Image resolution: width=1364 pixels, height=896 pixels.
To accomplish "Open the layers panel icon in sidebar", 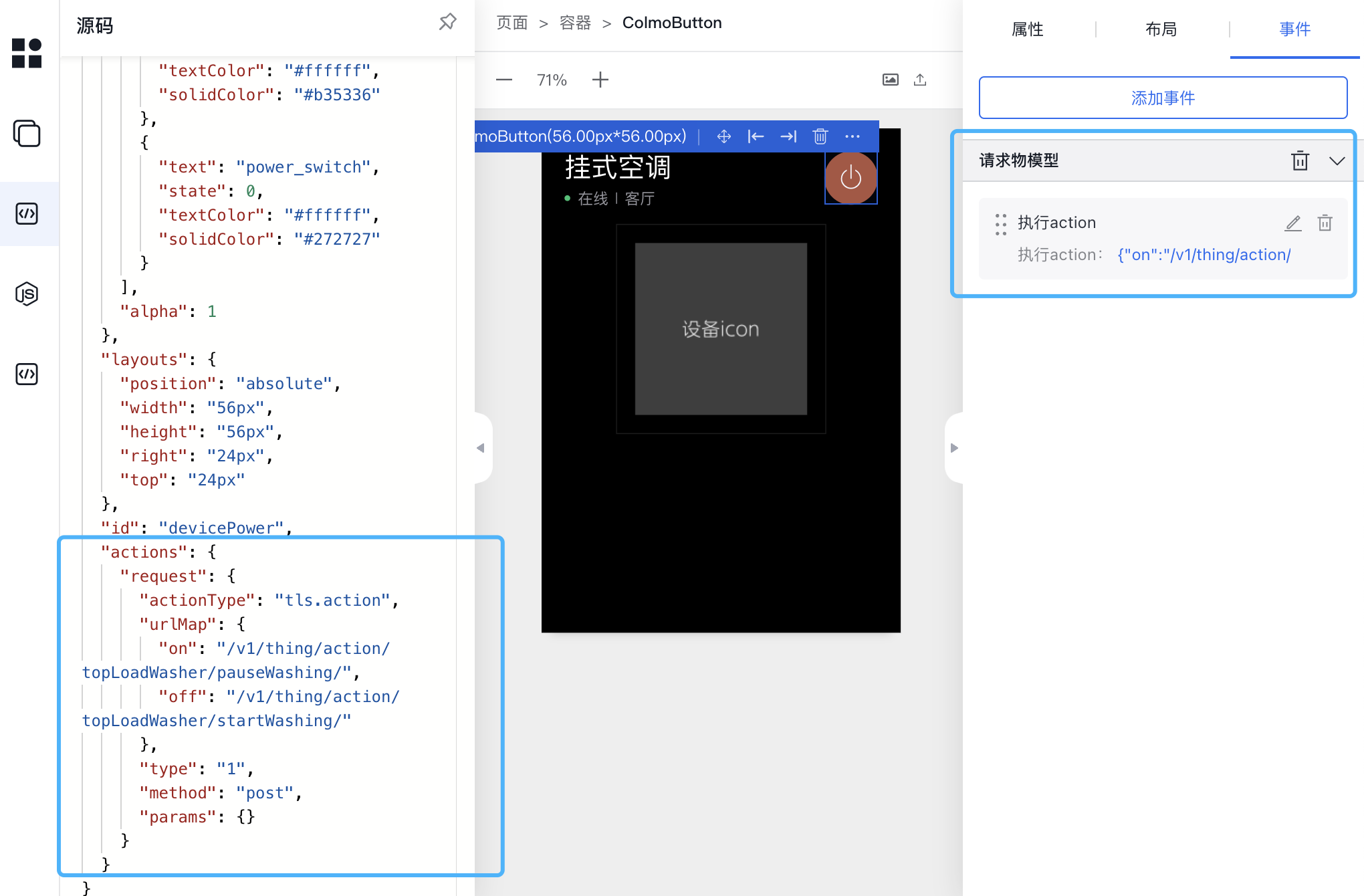I will coord(27,134).
